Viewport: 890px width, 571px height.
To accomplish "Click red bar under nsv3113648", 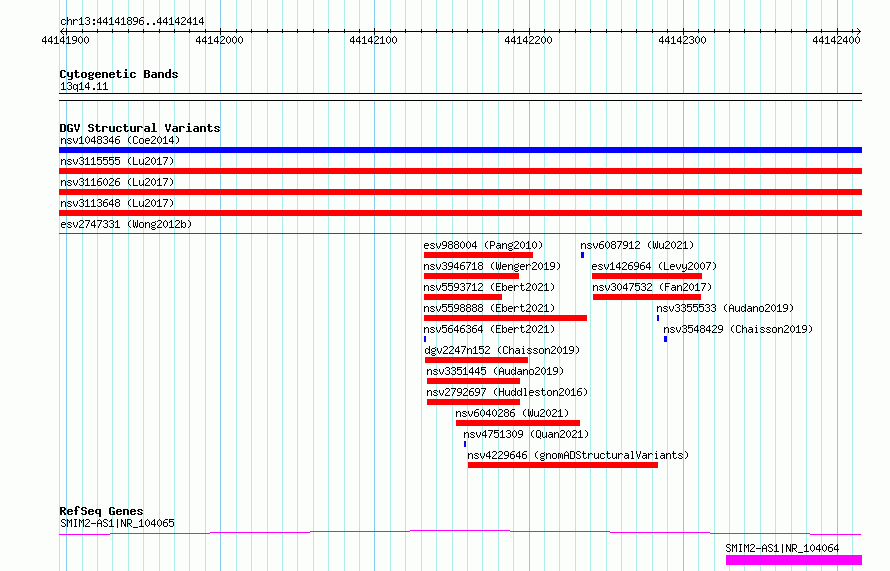I will point(460,213).
